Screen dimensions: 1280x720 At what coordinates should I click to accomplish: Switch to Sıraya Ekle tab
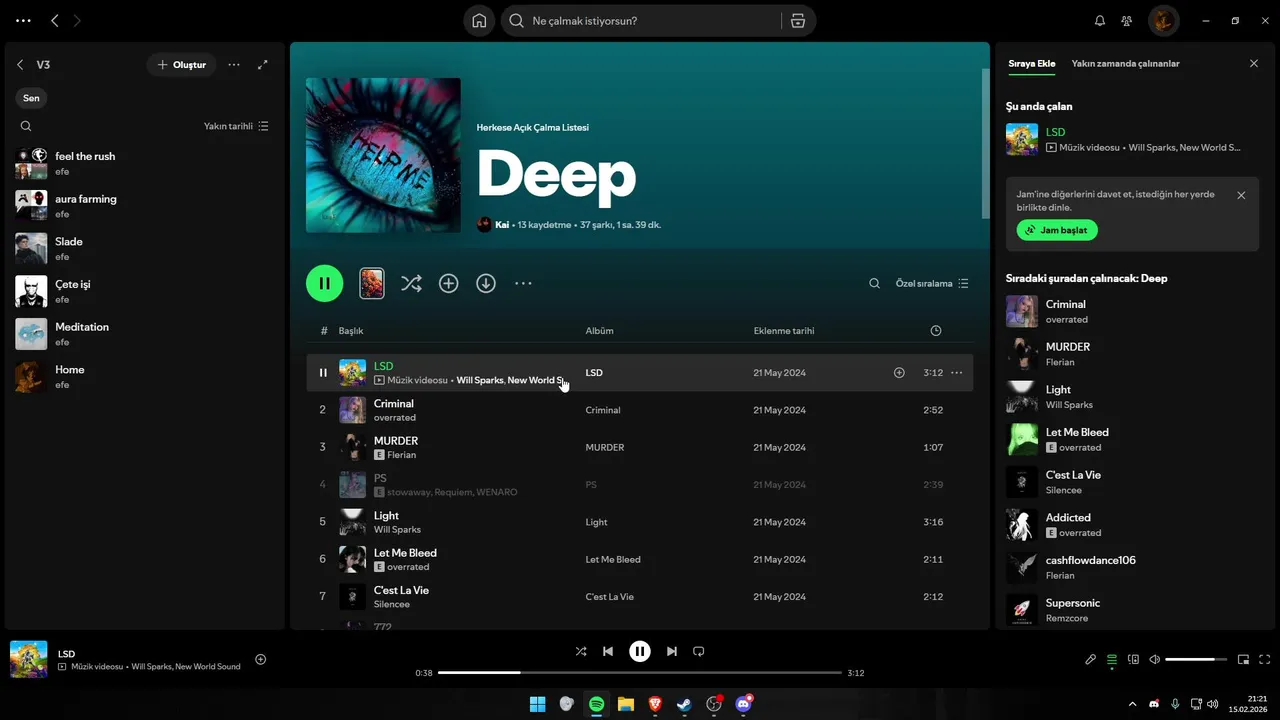click(x=1032, y=64)
